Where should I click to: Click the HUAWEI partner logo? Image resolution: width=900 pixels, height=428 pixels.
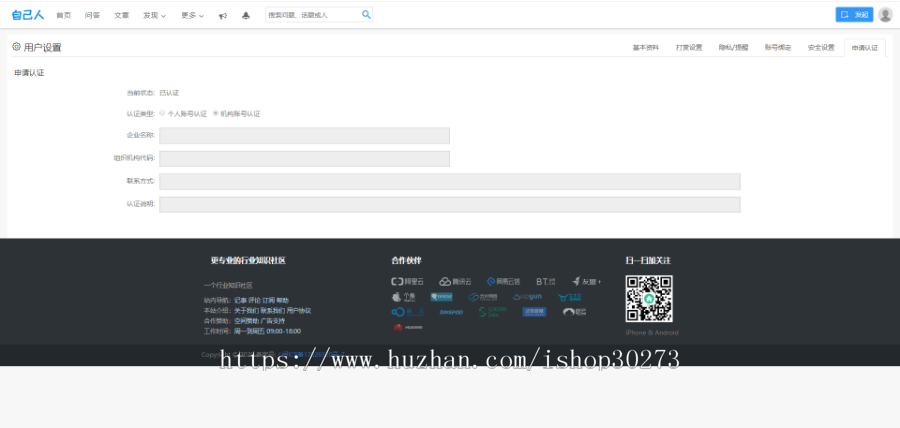pos(408,328)
